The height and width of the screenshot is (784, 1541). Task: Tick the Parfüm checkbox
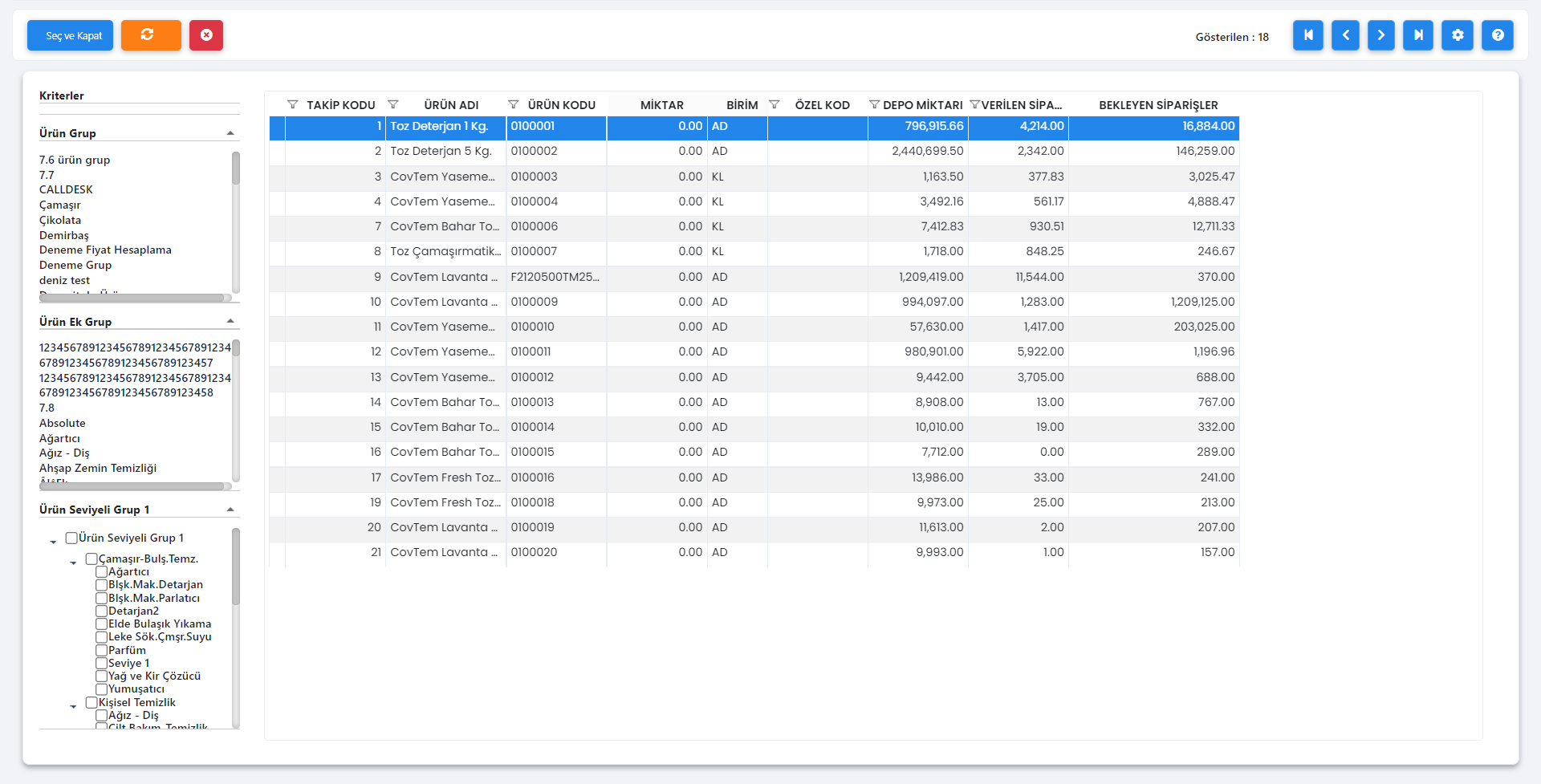[x=102, y=651]
